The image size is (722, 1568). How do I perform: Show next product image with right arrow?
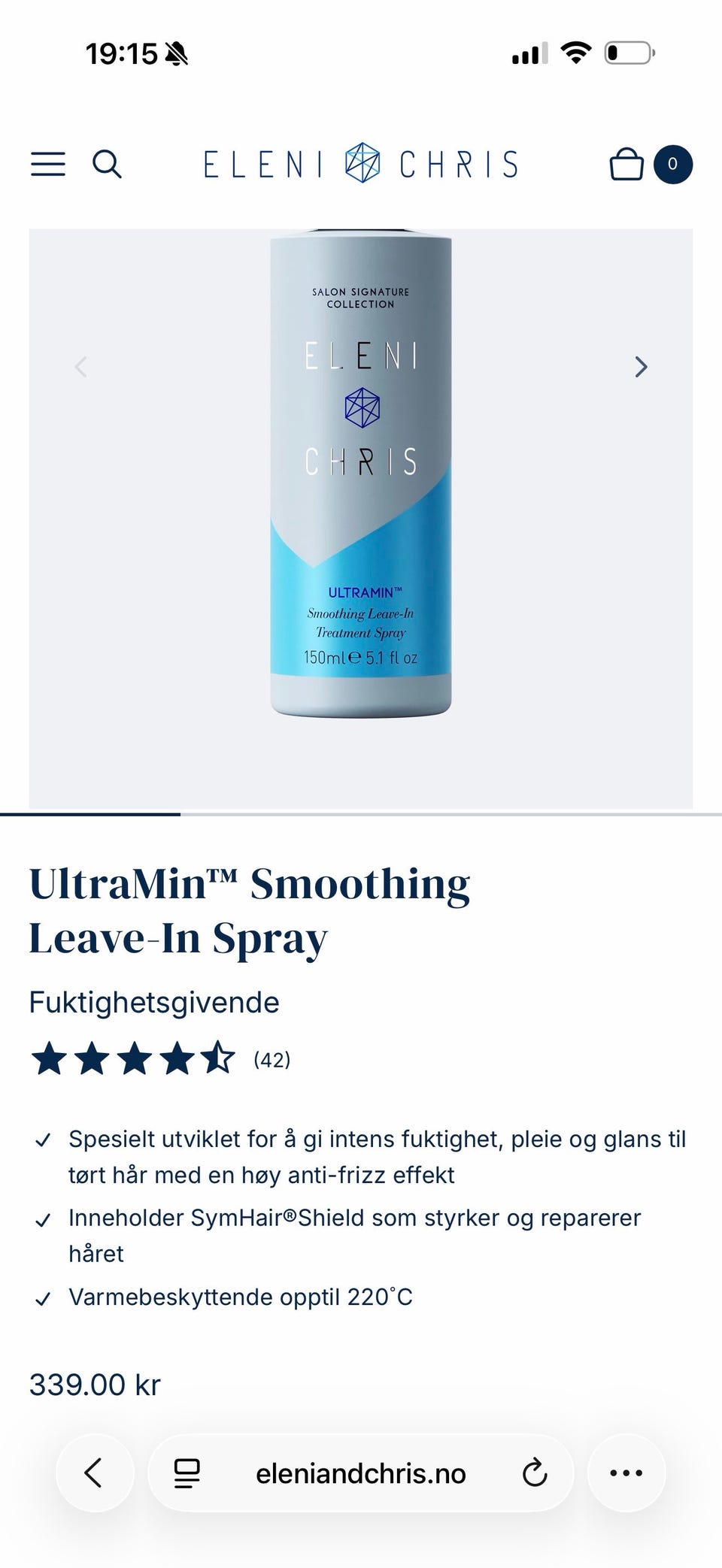[641, 367]
